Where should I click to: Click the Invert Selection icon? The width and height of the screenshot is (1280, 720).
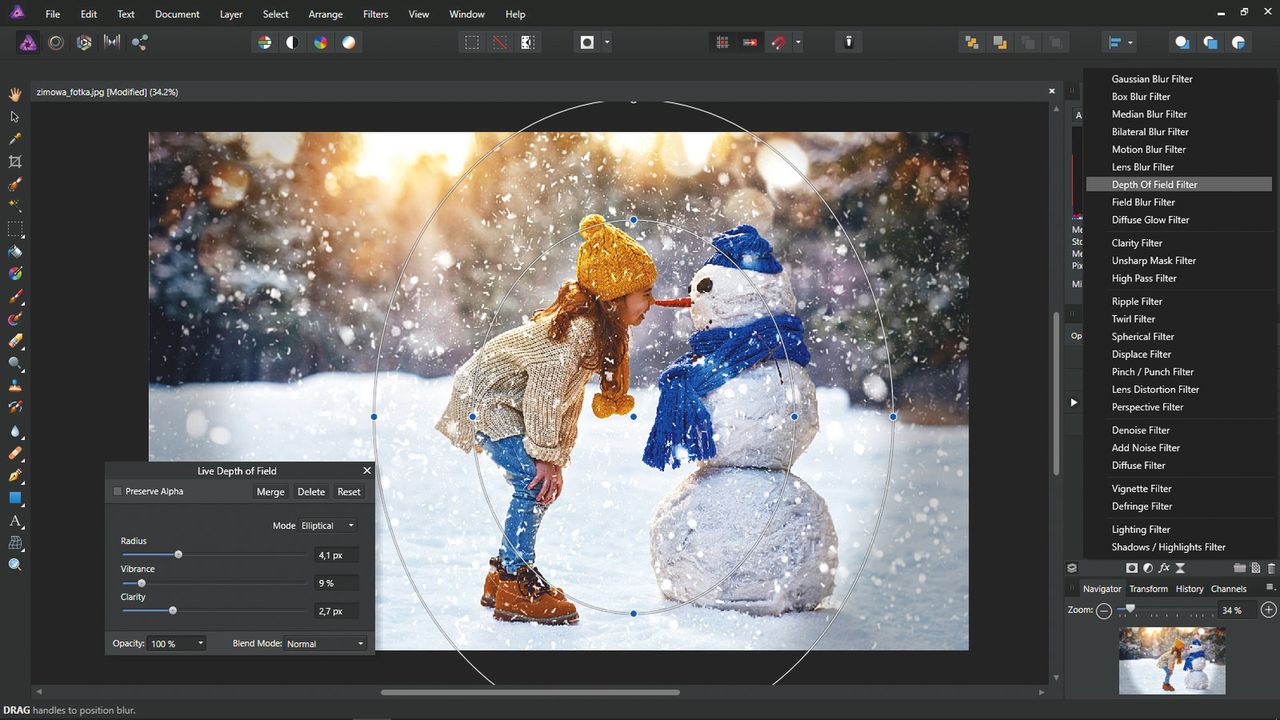(x=527, y=42)
